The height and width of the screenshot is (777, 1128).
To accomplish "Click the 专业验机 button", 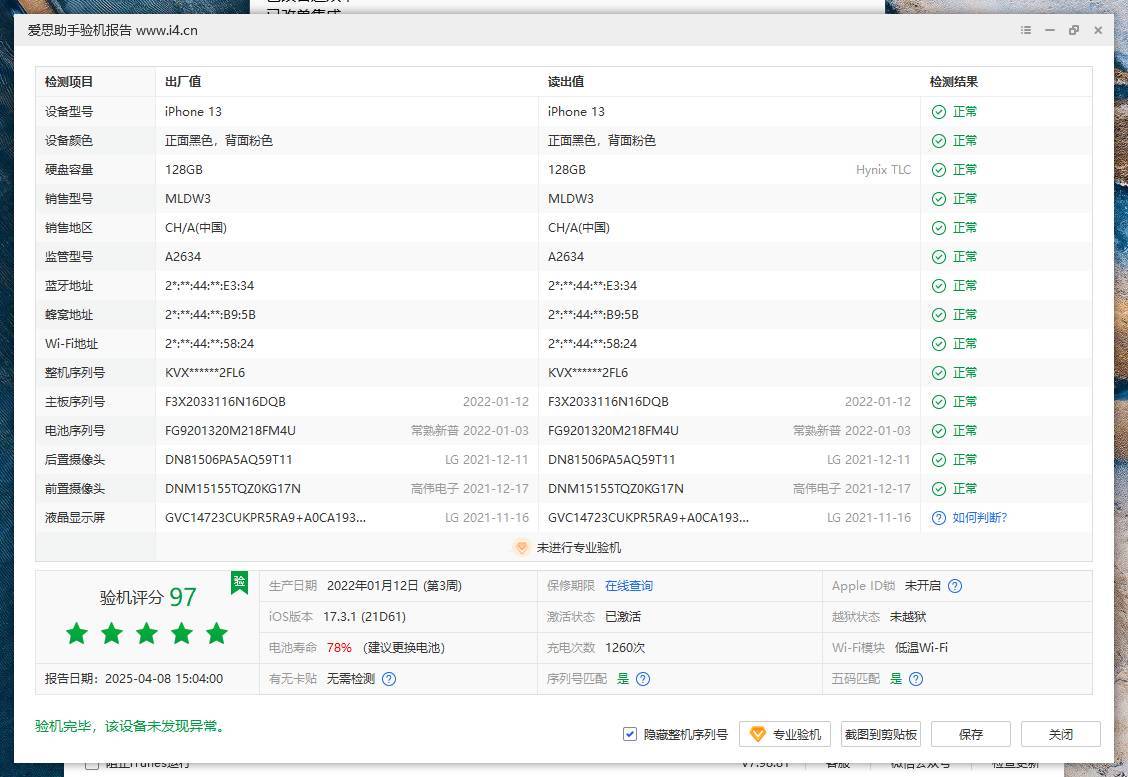I will coord(785,735).
